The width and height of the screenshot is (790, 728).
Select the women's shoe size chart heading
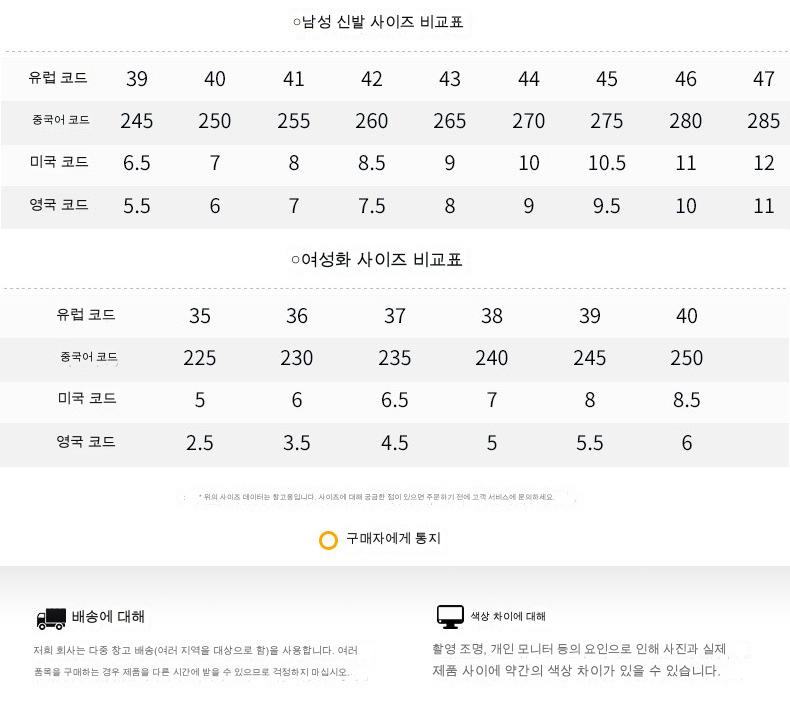point(377,260)
